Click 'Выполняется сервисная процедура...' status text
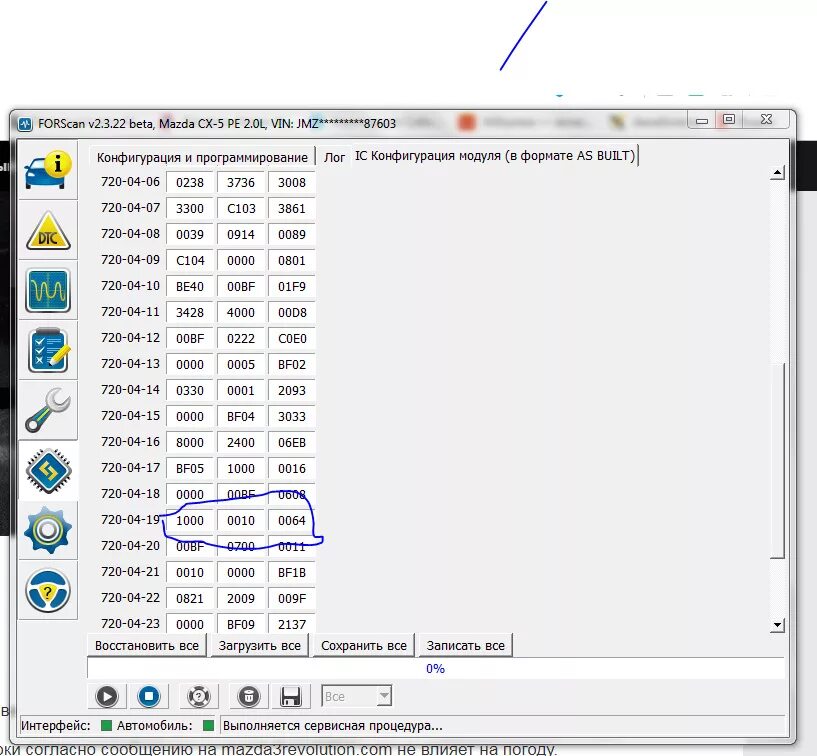 click(x=332, y=726)
